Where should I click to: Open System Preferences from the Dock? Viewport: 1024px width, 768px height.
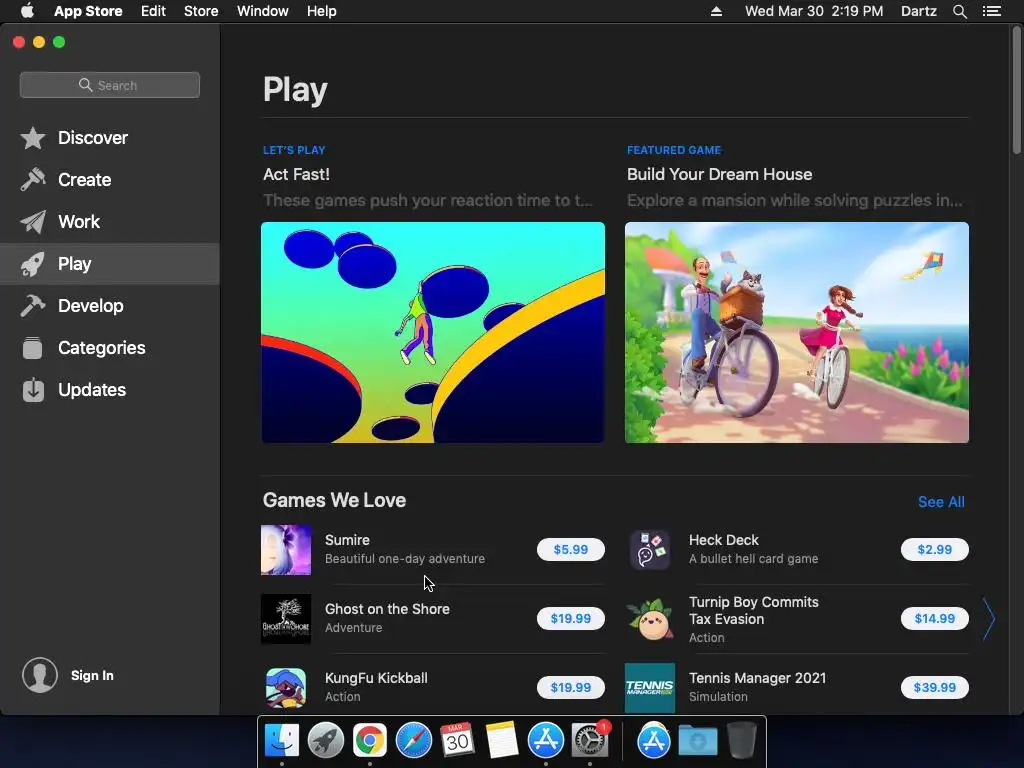tap(590, 741)
